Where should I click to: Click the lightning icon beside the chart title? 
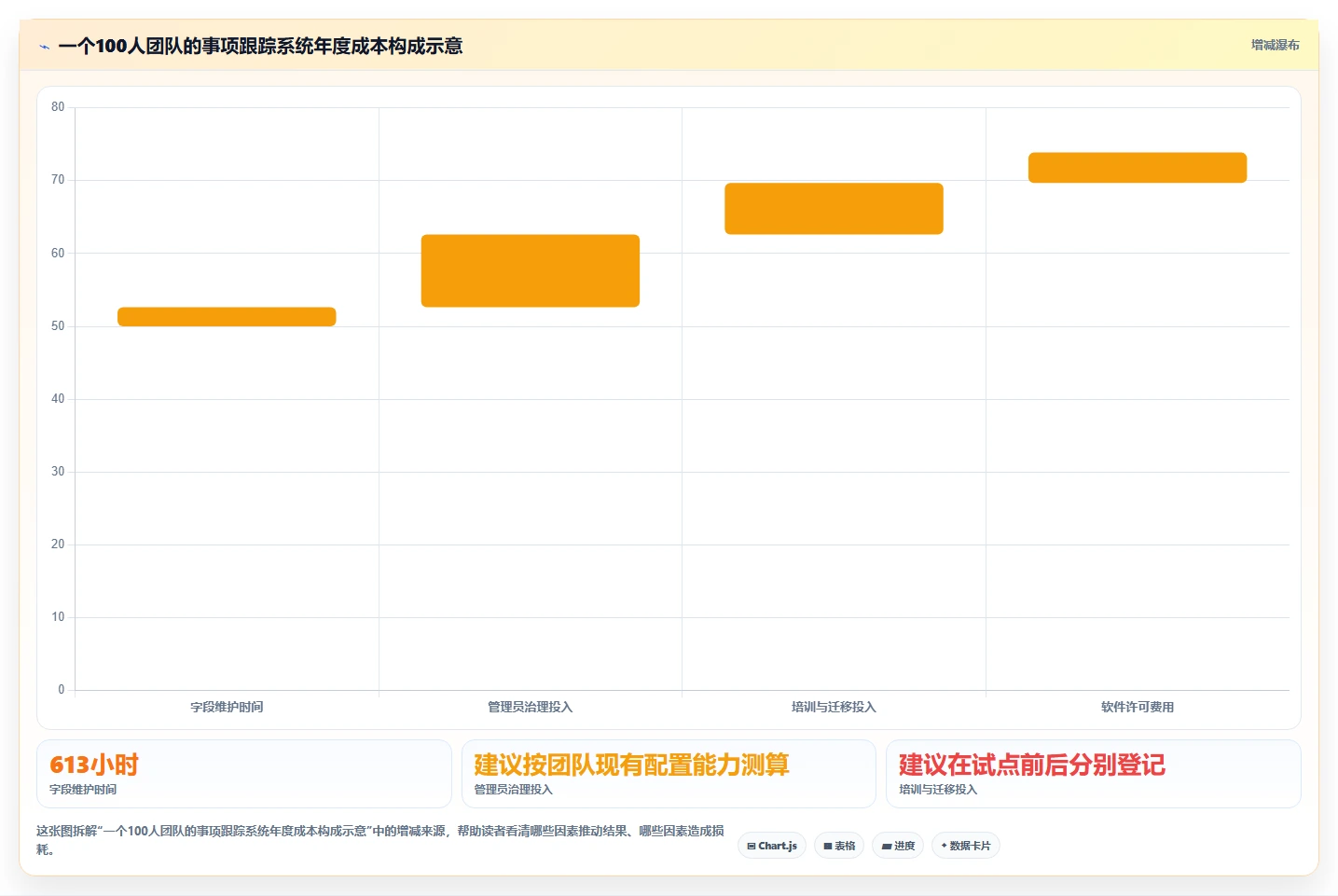pos(44,47)
